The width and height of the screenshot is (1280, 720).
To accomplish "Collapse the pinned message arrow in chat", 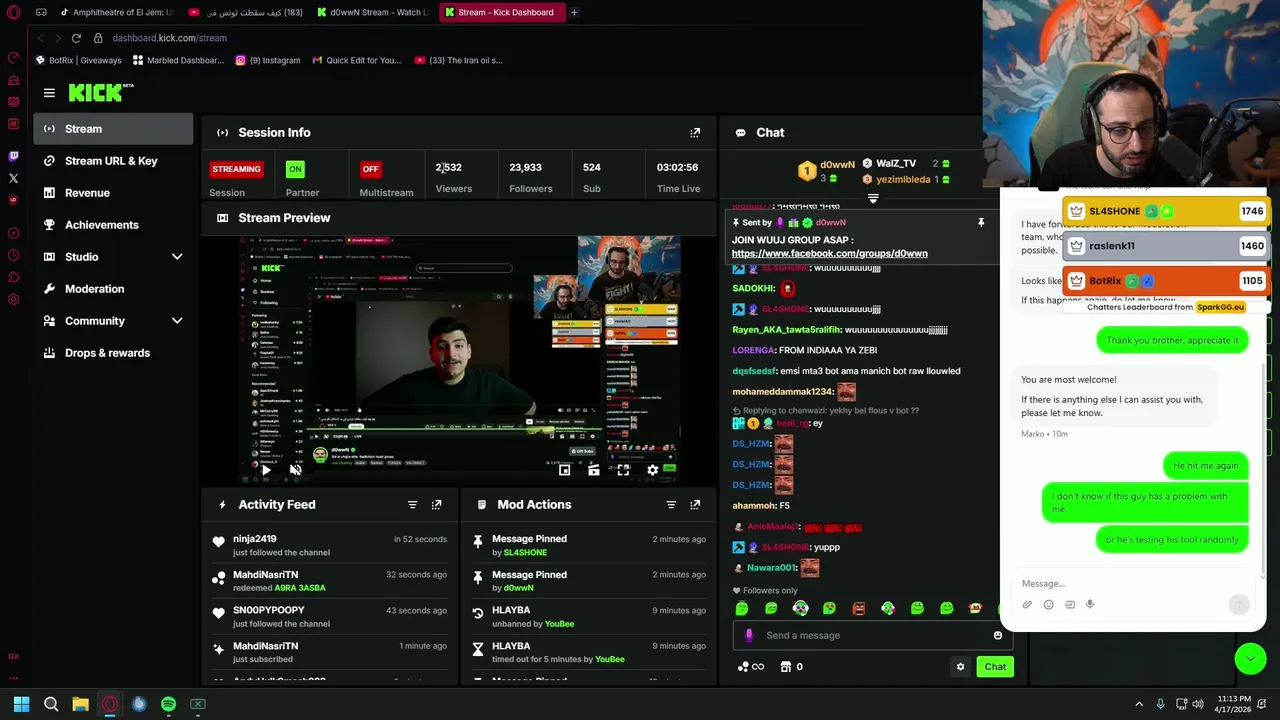I will 873,199.
